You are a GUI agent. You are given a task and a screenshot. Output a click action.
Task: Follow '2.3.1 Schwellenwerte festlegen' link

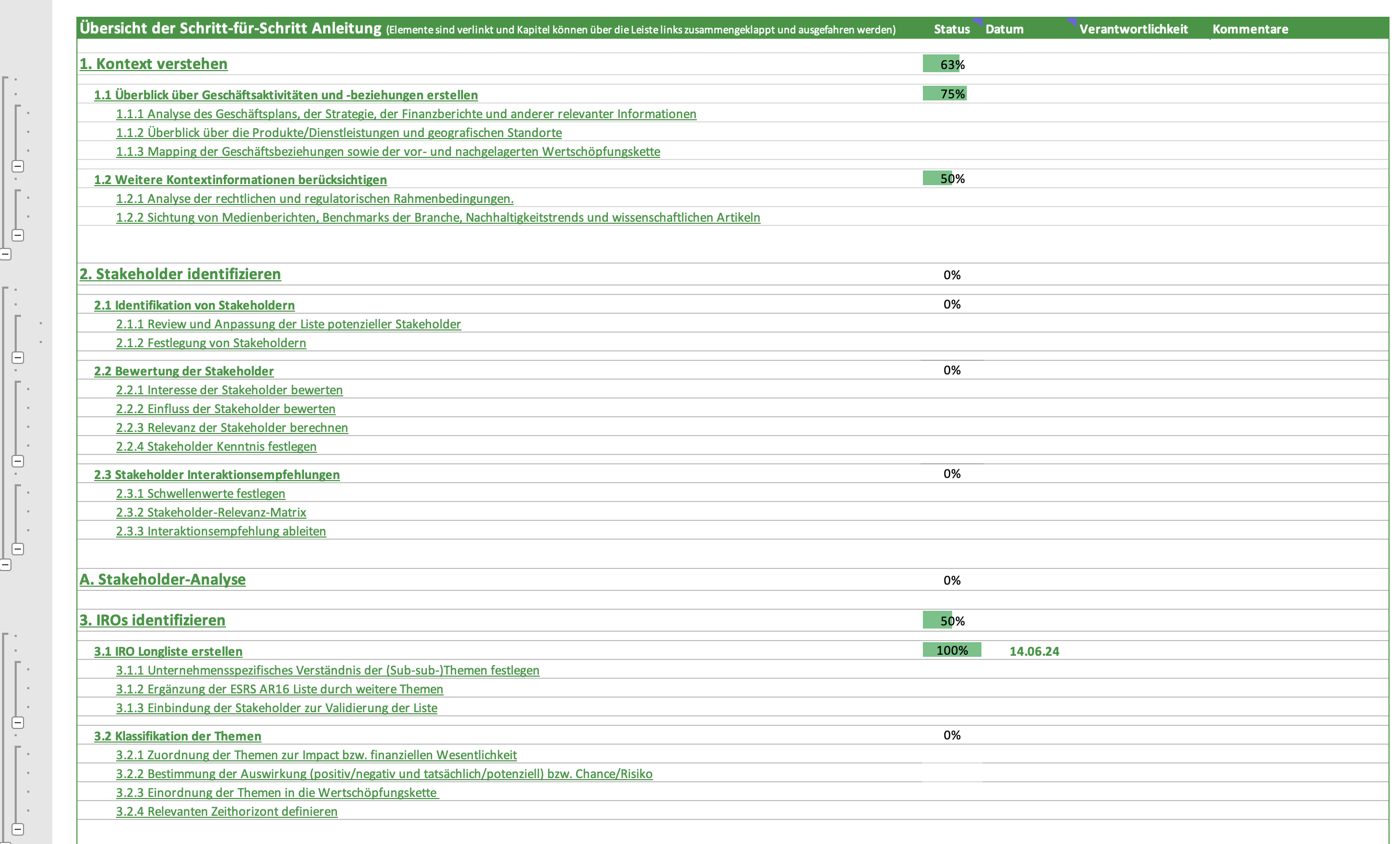coord(200,493)
